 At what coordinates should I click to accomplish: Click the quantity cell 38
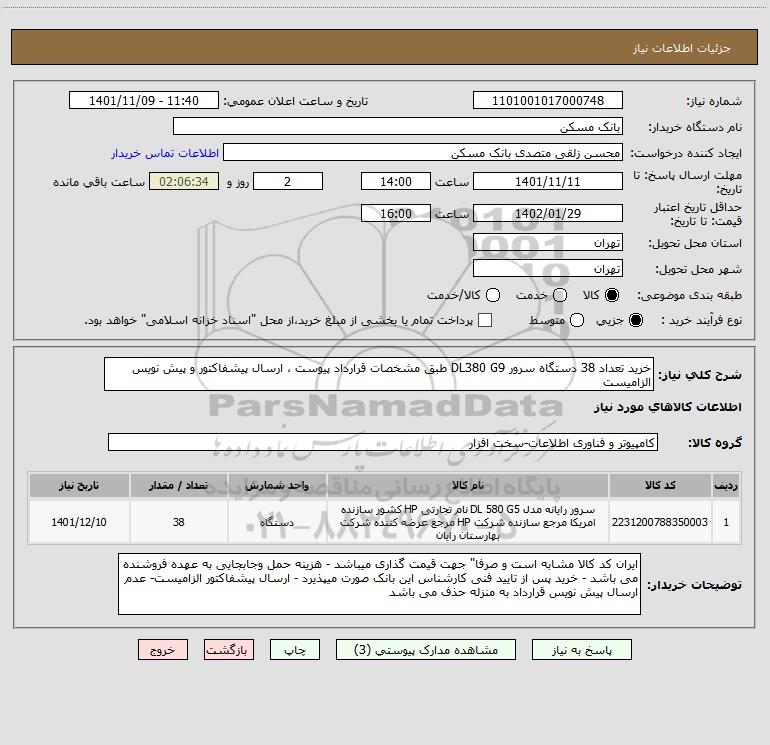(178, 522)
